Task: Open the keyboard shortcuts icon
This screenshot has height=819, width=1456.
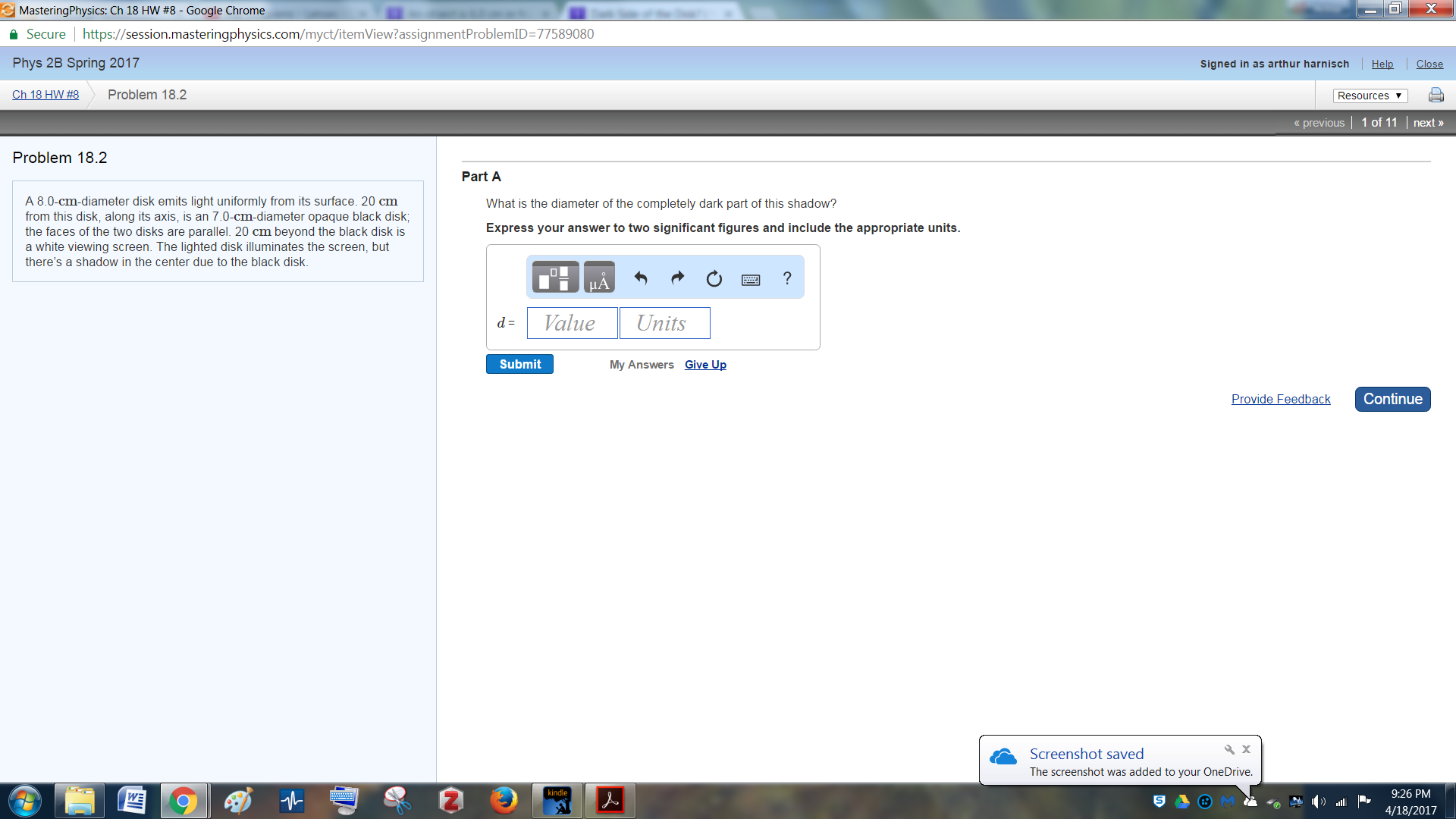Action: click(751, 280)
